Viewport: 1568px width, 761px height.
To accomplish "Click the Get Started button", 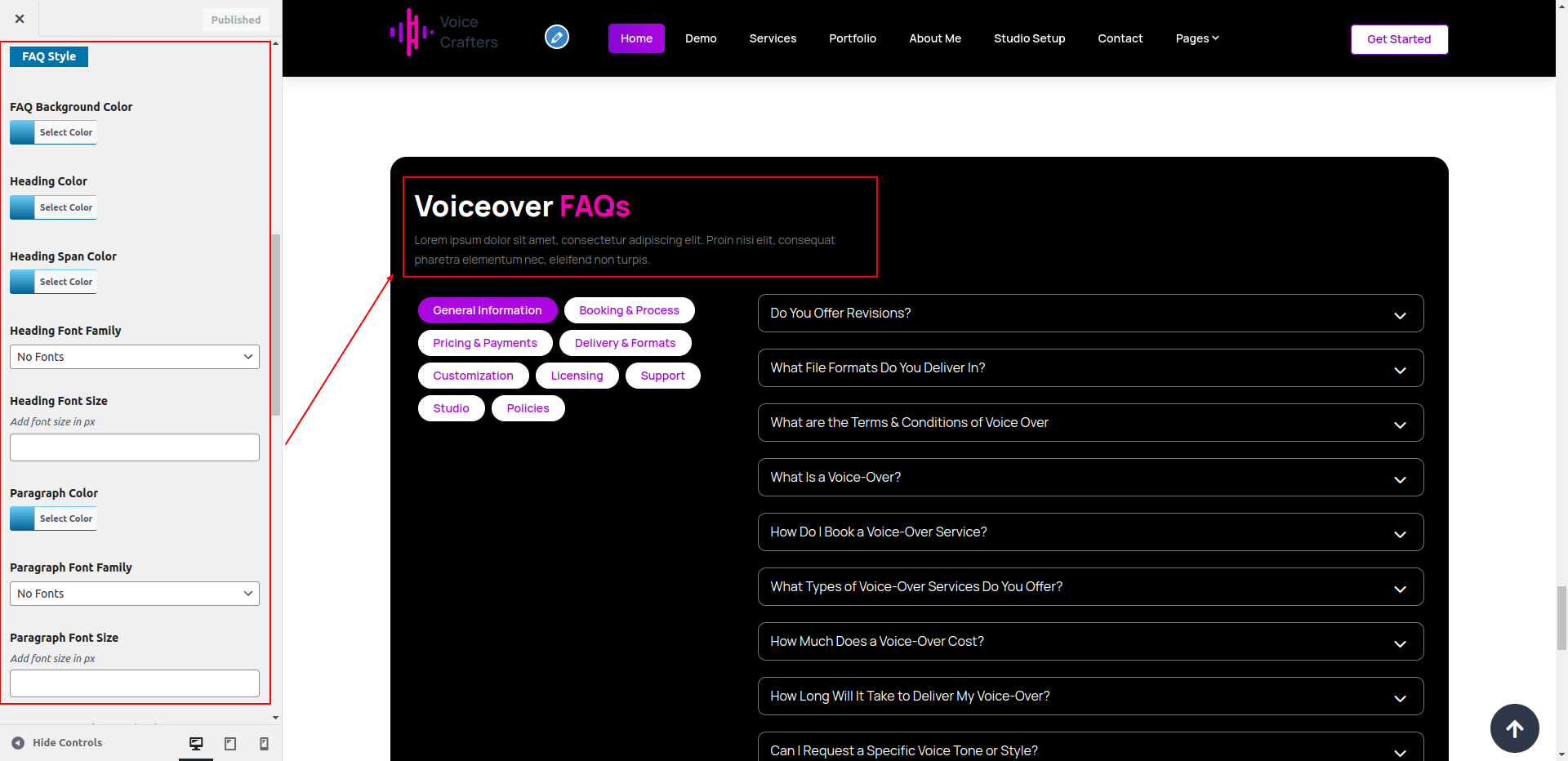I will pos(1399,39).
